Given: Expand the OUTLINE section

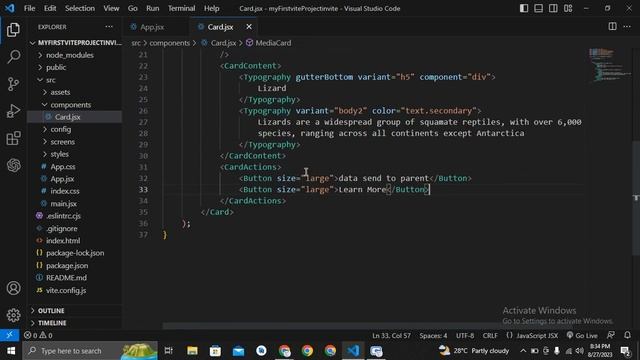Looking at the screenshot, I should [76, 311].
